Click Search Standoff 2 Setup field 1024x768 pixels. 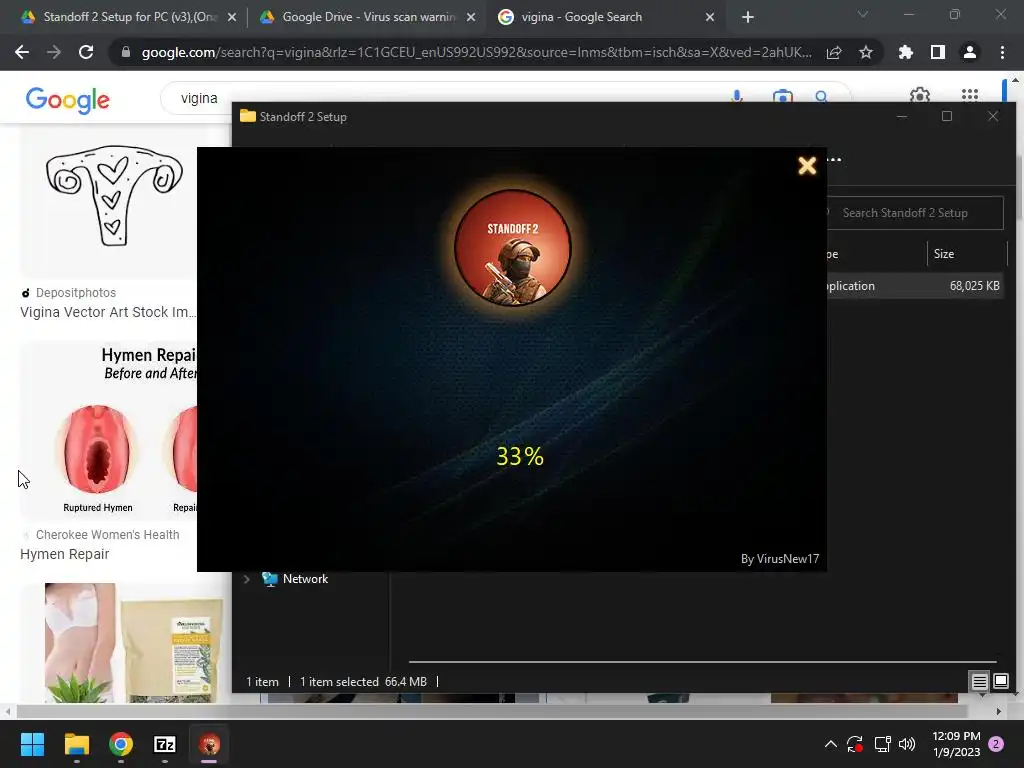pos(914,213)
